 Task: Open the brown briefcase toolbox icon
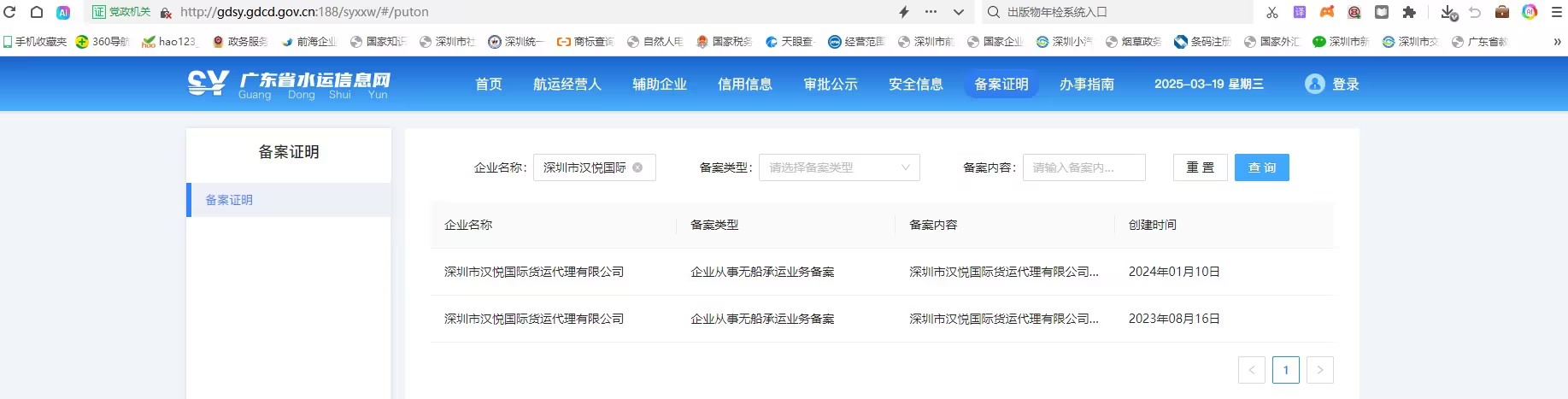pos(1502,12)
